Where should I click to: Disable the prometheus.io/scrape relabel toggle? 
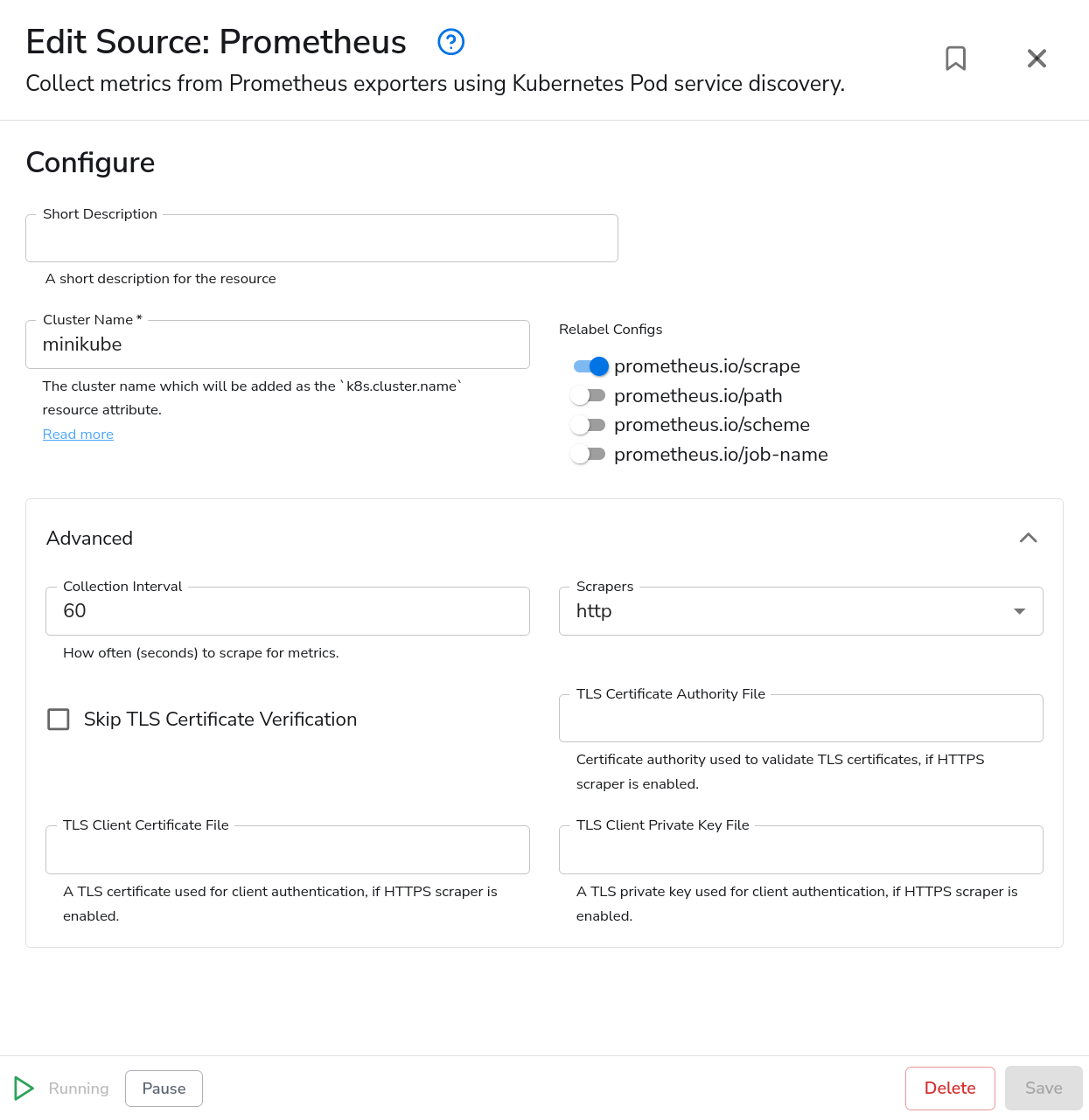589,366
